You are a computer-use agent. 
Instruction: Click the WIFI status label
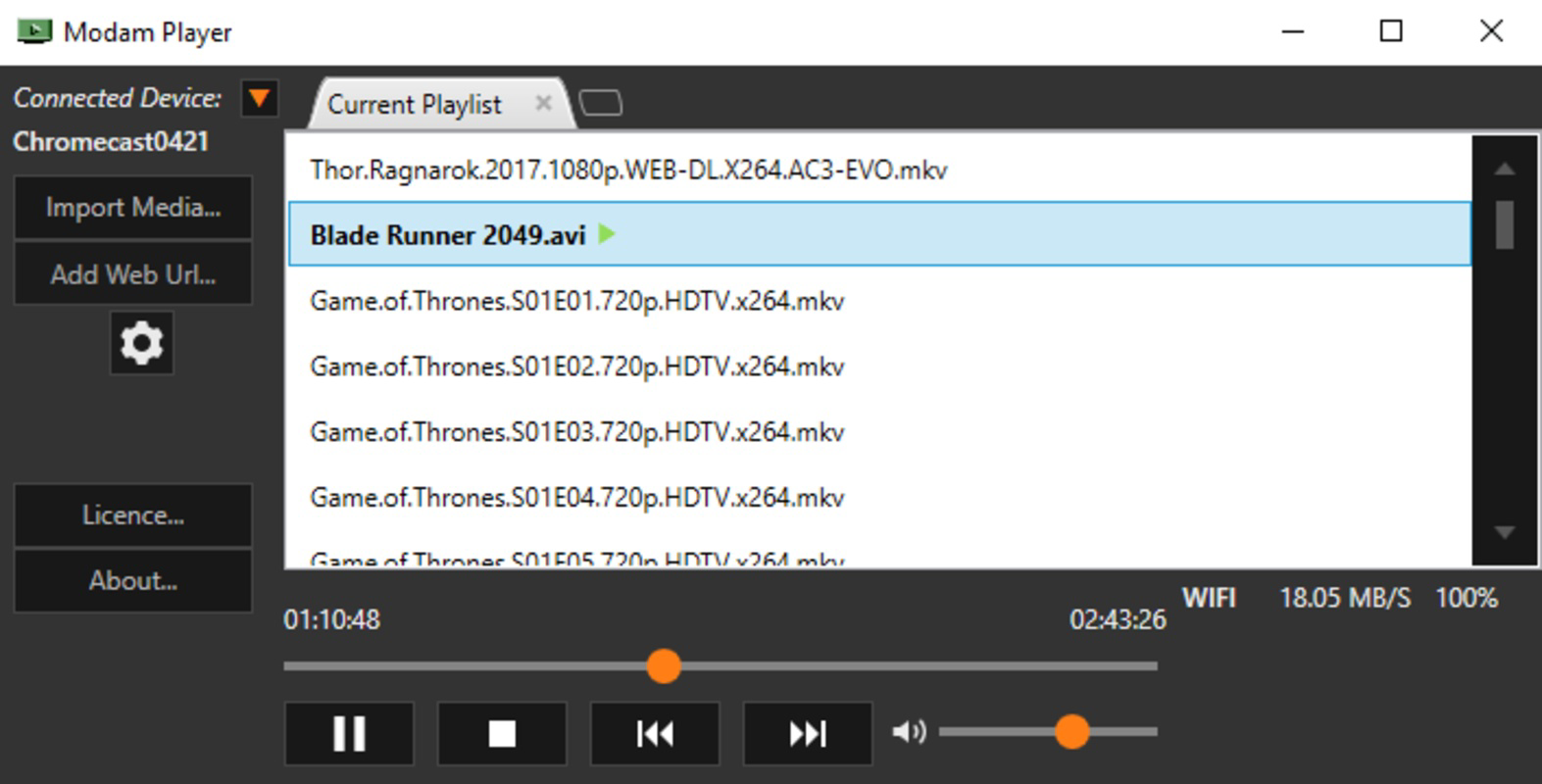(1209, 598)
